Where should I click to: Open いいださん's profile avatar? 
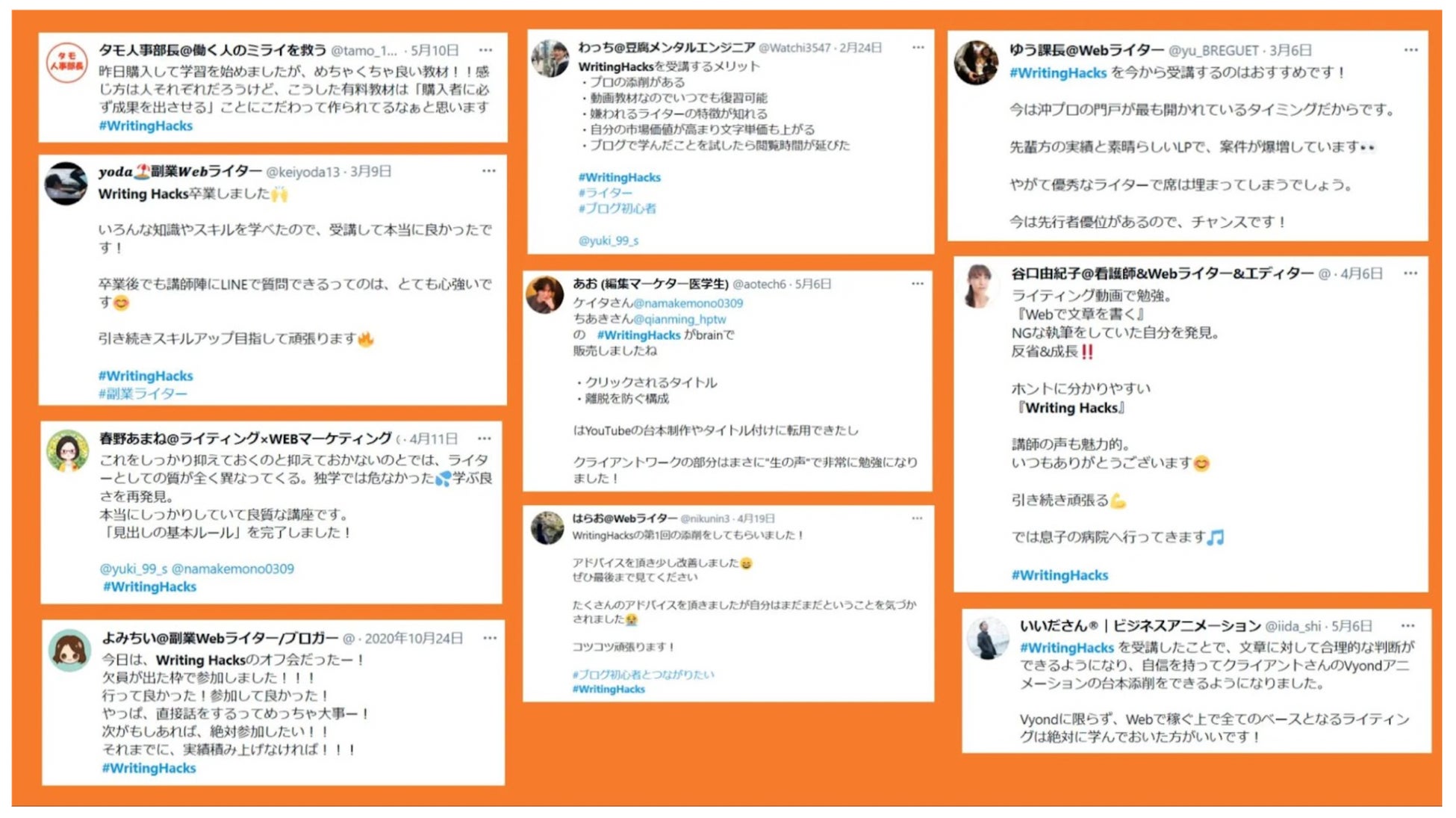coord(988,637)
